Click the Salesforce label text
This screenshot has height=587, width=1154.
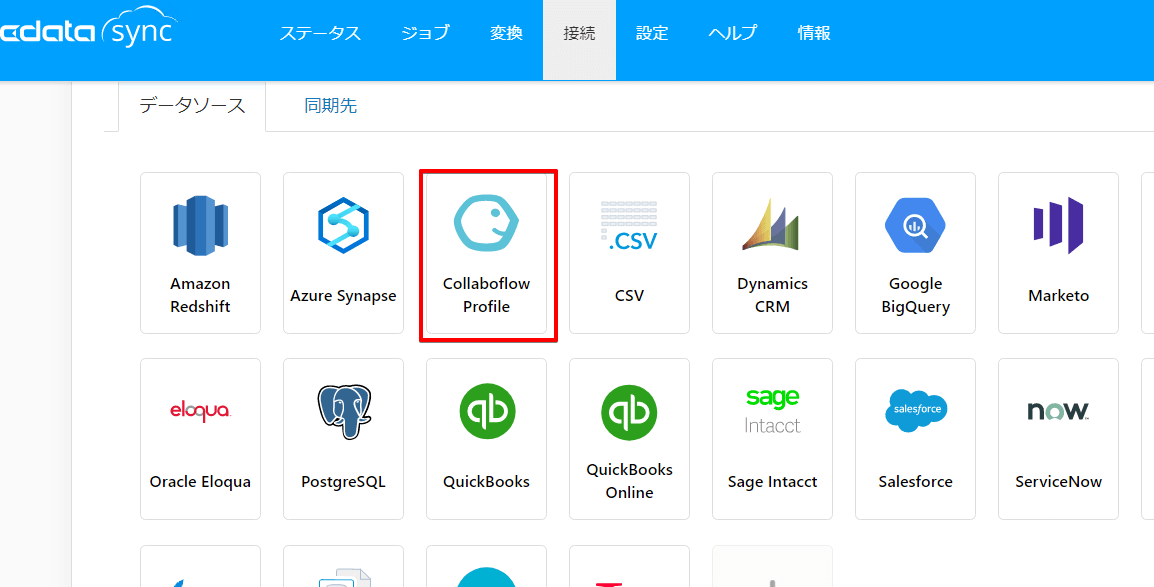pos(916,482)
